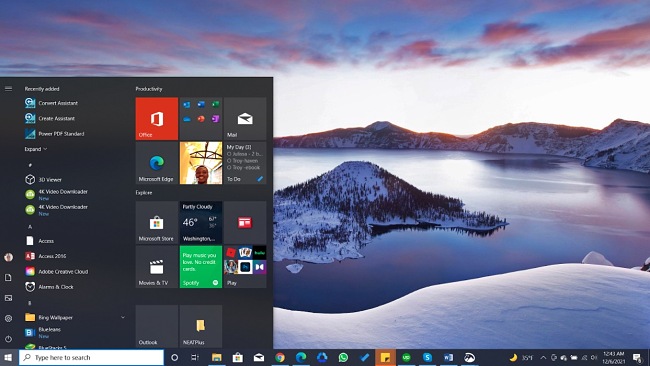This screenshot has width=650, height=366.
Task: Open the Start menu hamburger navigation icon
Action: pyautogui.click(x=8, y=89)
